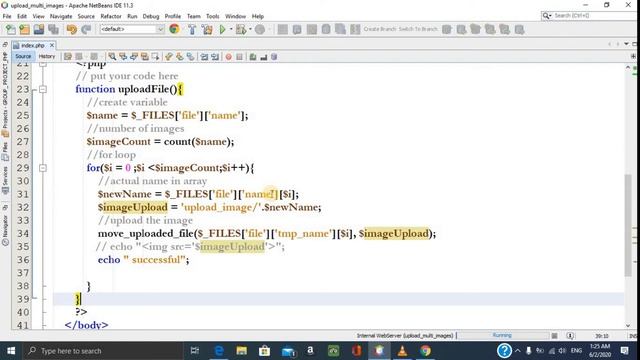This screenshot has width=640, height=360.
Task: Click the Save All toolbar icon
Action: (x=53, y=29)
